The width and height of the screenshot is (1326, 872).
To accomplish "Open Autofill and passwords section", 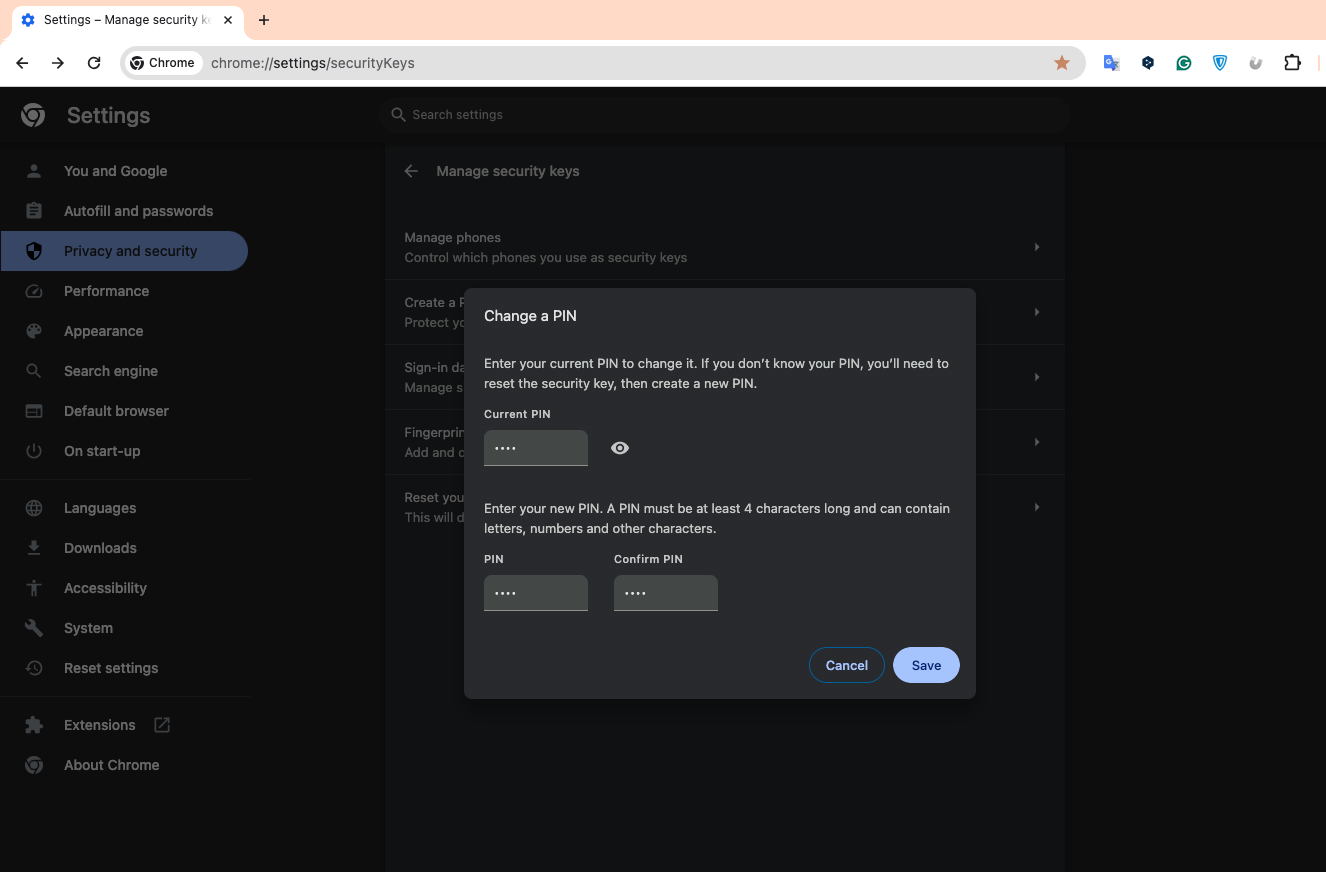I will point(138,211).
